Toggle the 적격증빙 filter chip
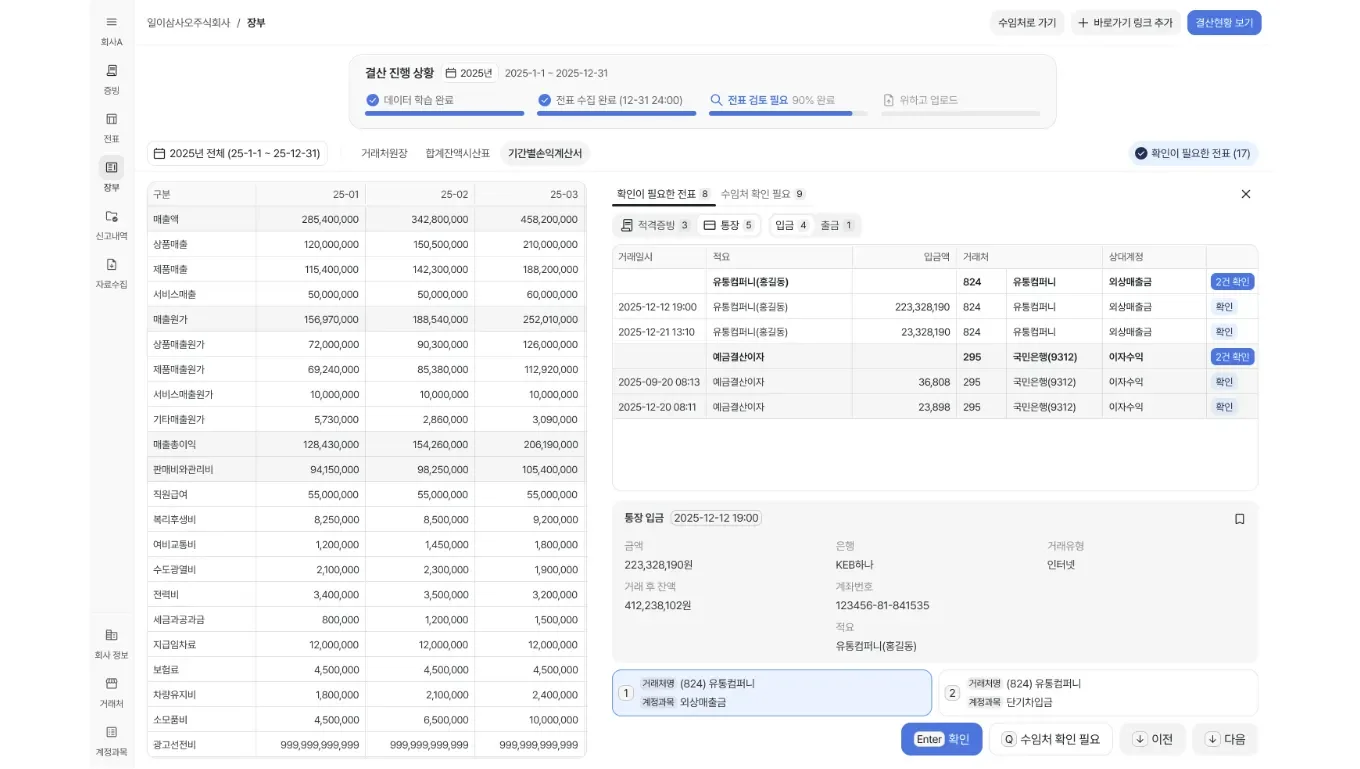 tap(655, 226)
